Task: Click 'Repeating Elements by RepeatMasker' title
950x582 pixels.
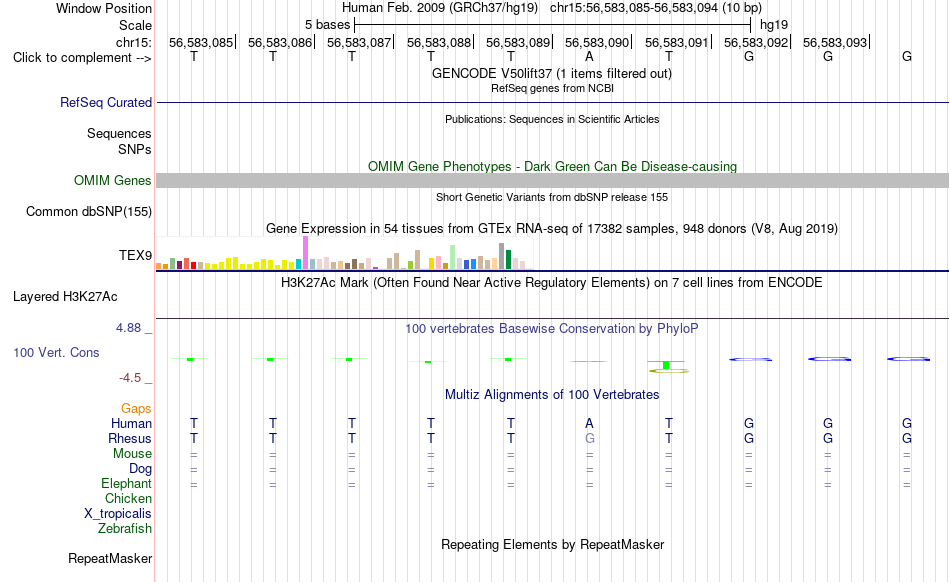Action: tap(553, 544)
